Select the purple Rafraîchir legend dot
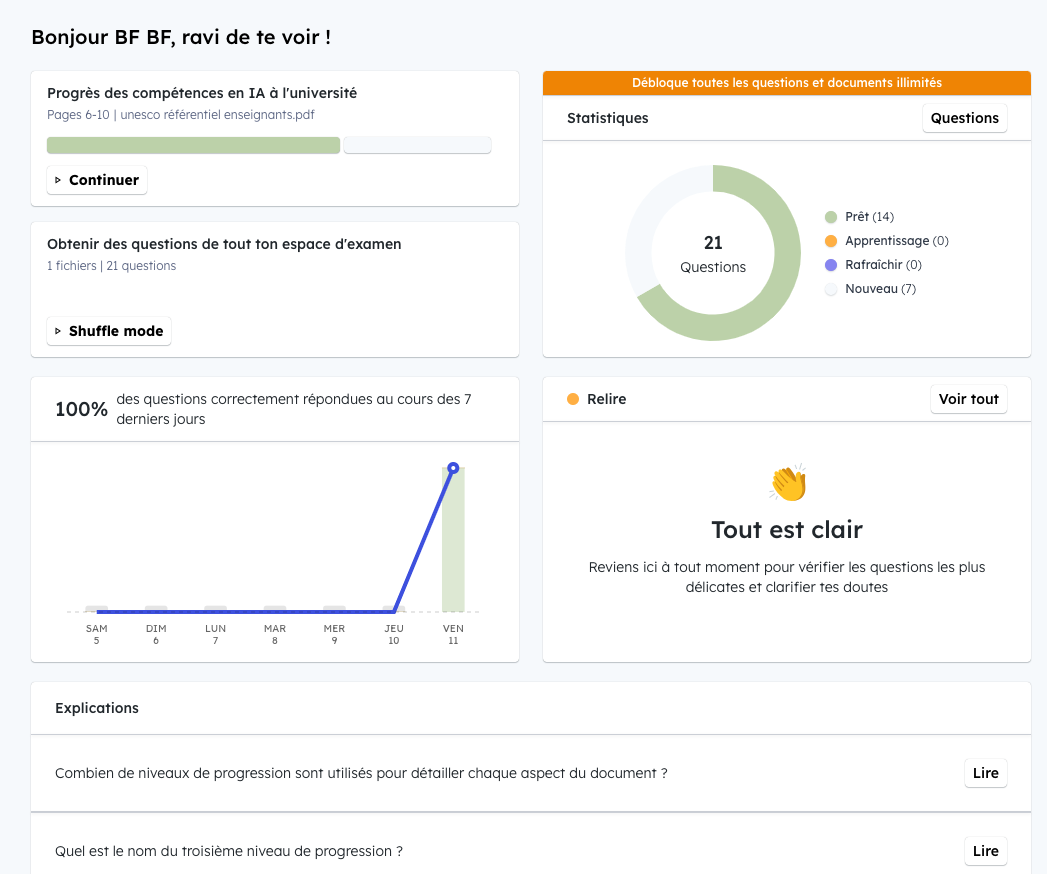 (830, 265)
